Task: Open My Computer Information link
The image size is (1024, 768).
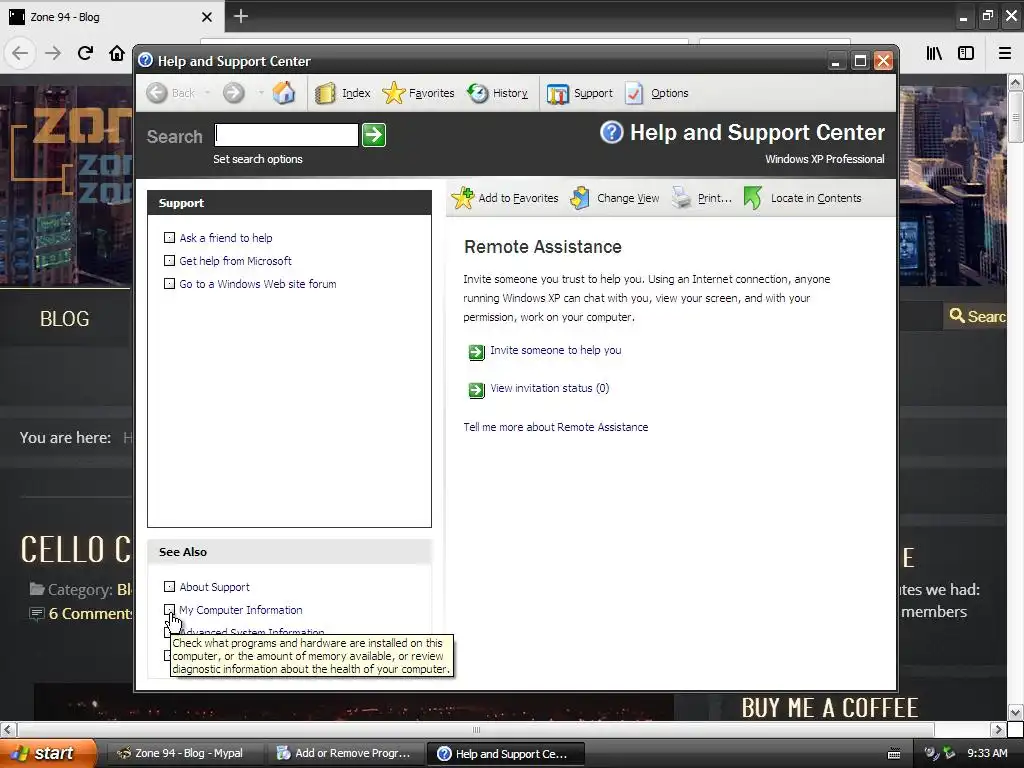Action: click(x=241, y=610)
